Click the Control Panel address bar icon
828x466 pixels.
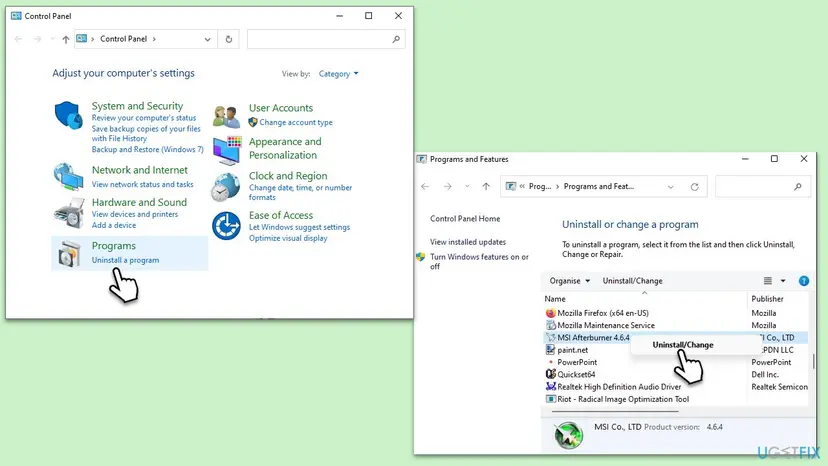click(81, 39)
